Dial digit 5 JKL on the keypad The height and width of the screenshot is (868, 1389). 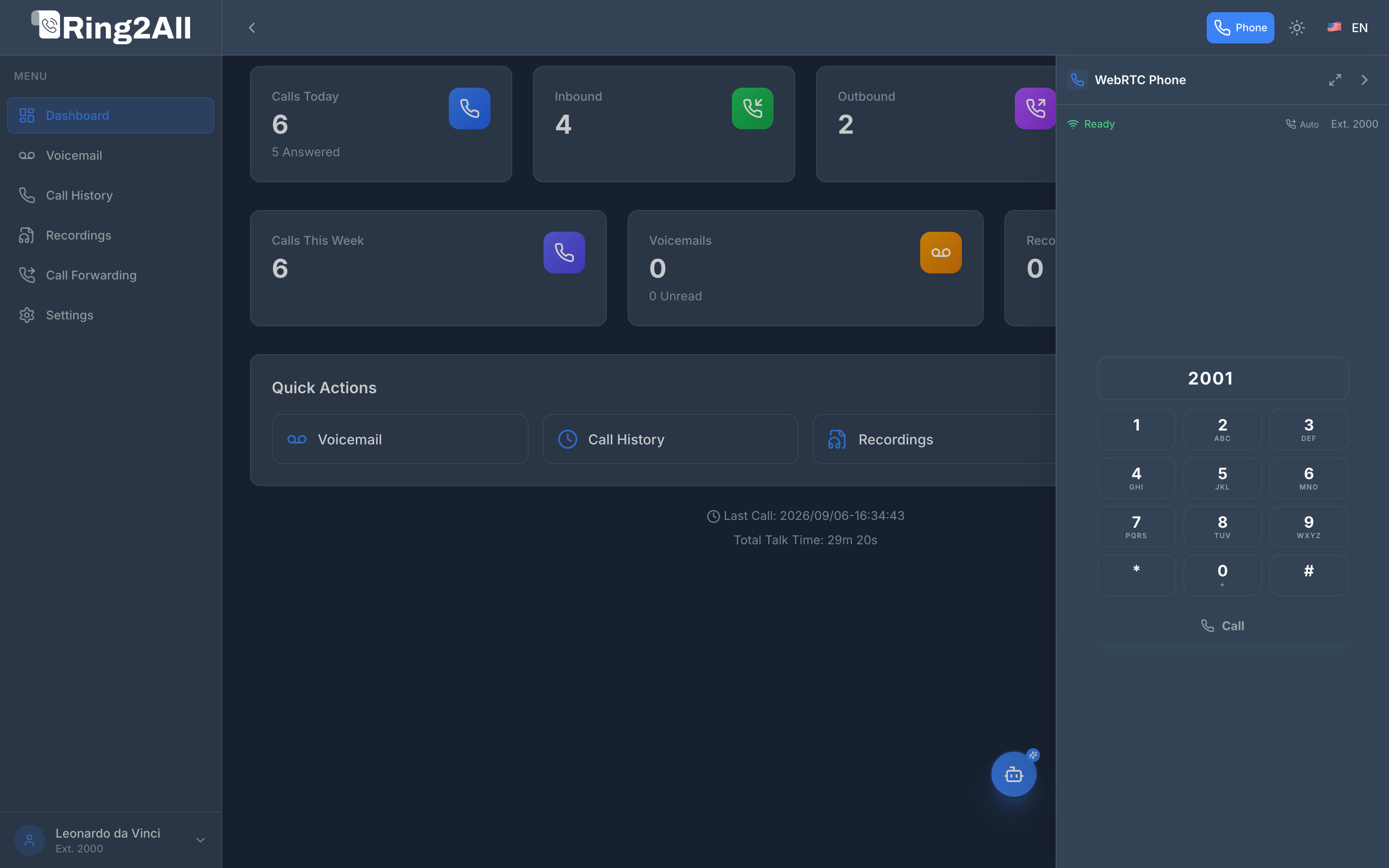coord(1223,478)
